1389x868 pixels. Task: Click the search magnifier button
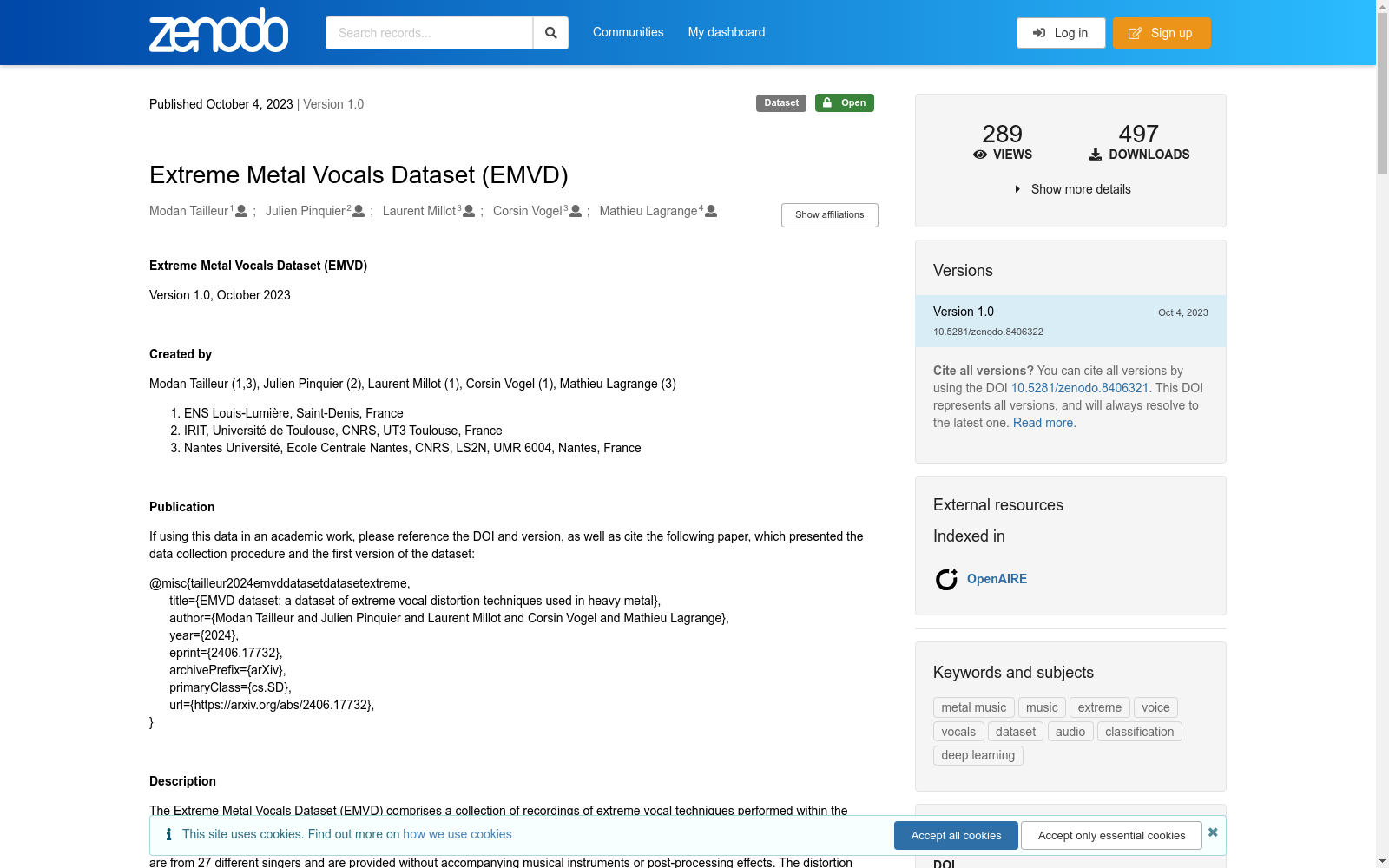pyautogui.click(x=550, y=33)
